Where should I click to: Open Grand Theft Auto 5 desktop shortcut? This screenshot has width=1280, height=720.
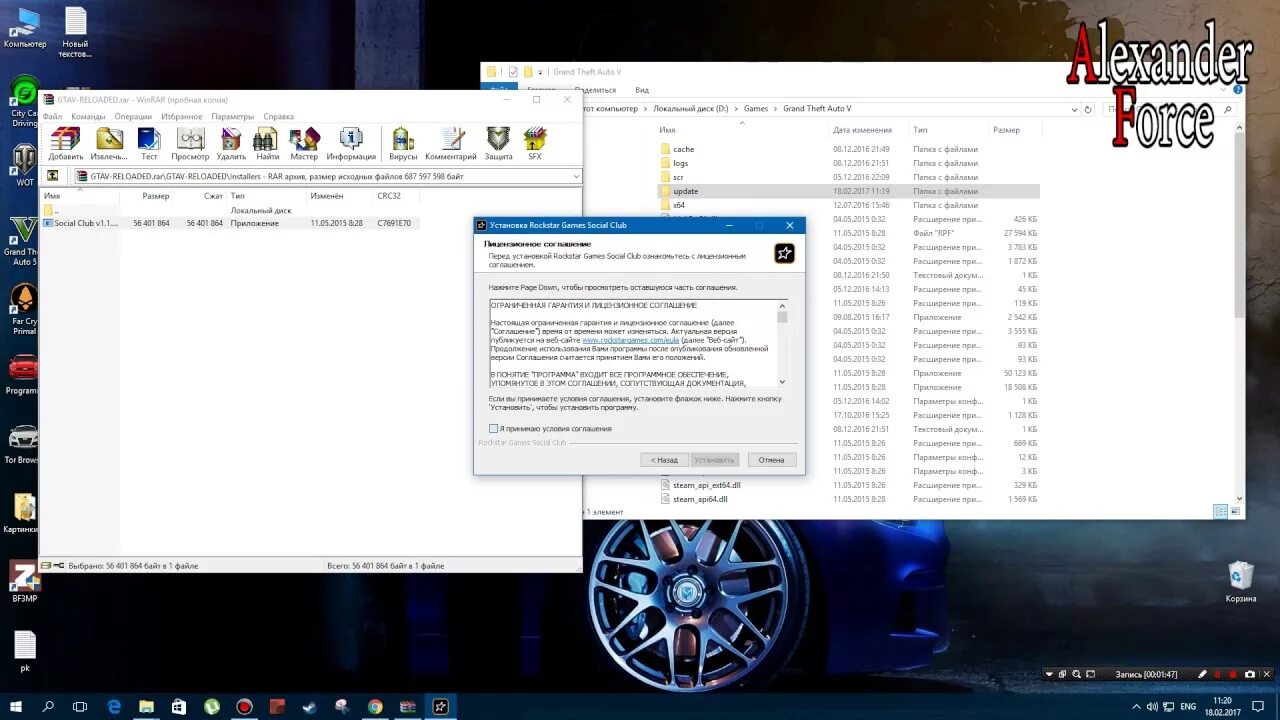coord(22,242)
